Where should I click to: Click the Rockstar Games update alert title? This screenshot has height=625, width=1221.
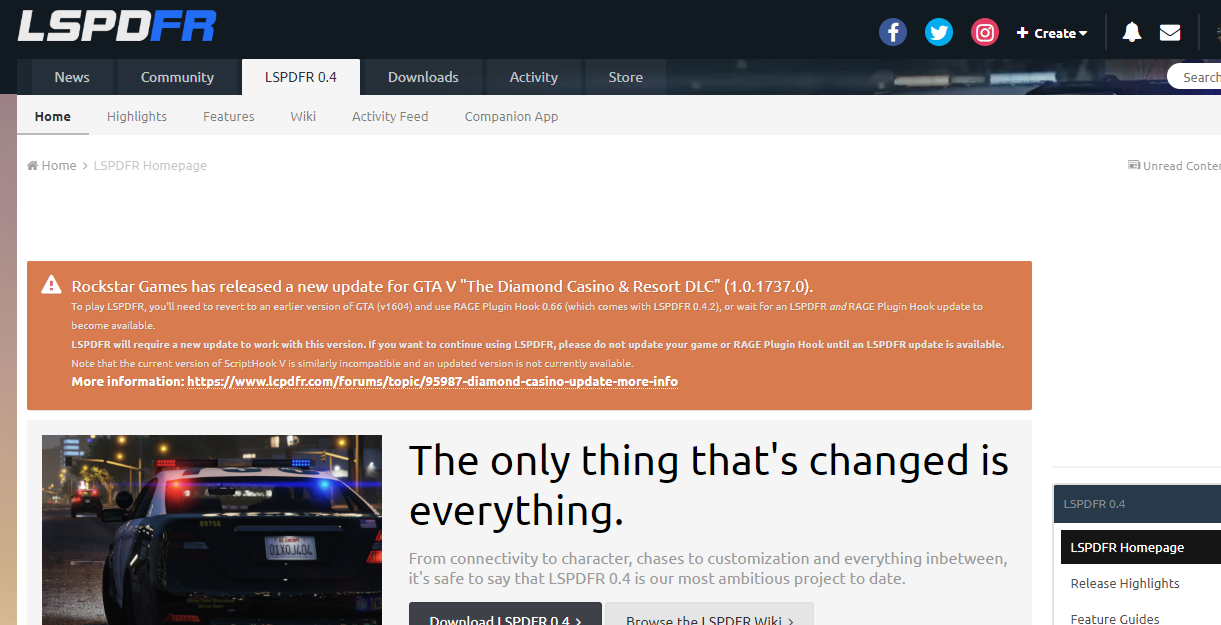(442, 286)
